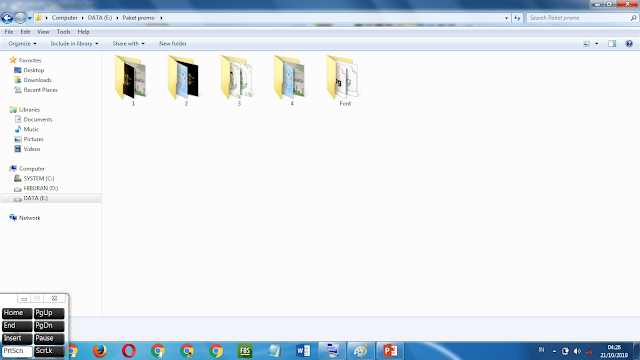Select SYSTEM (C:) drive
Viewport: 640px width, 360px height.
pos(34,178)
